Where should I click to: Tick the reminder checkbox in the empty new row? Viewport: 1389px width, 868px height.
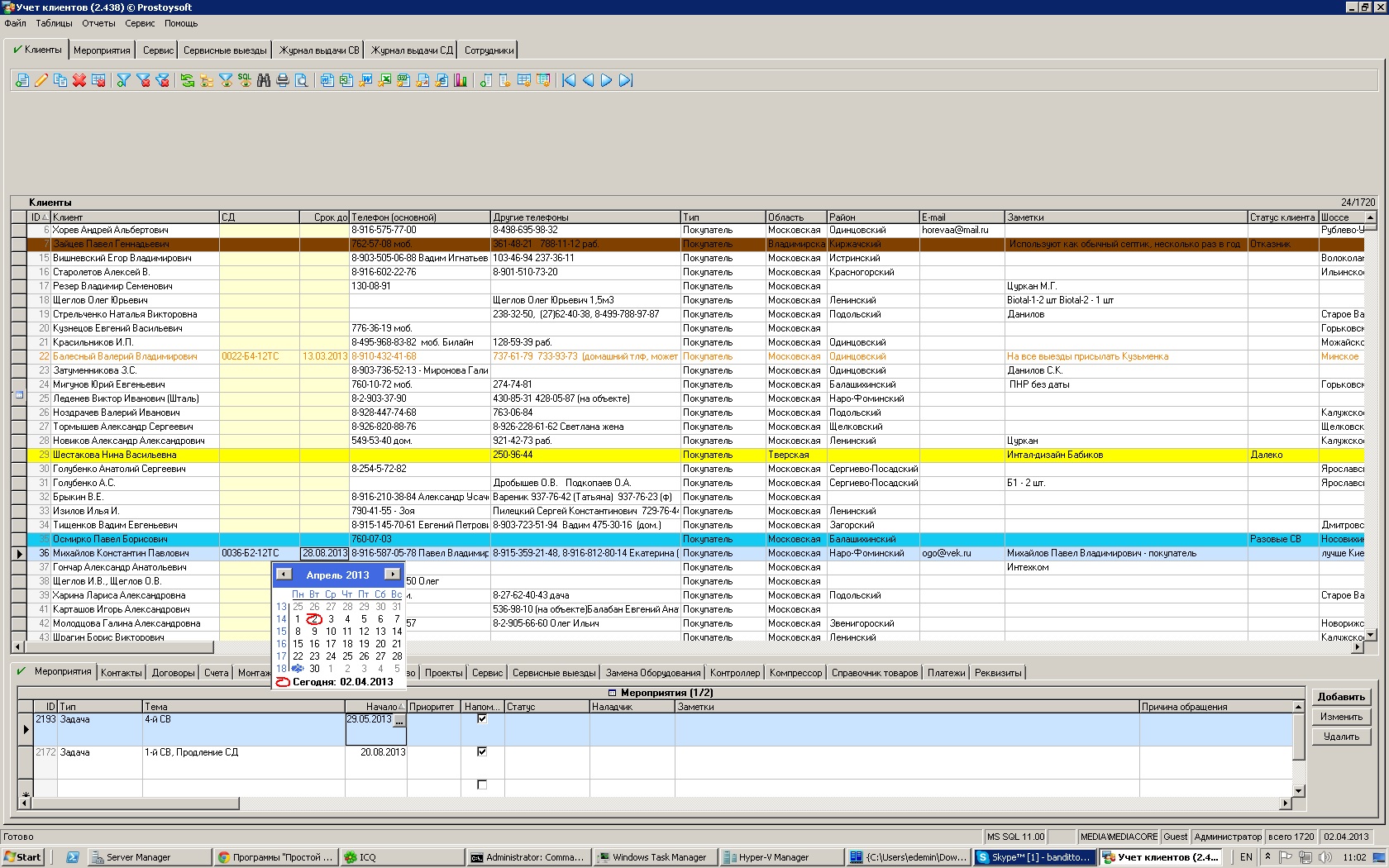pos(482,785)
